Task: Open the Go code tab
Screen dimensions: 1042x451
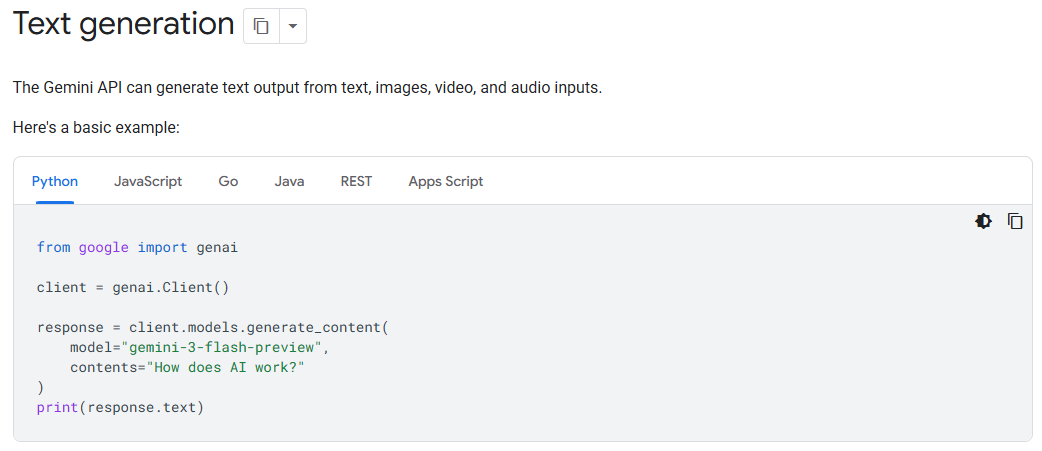Action: pos(228,181)
